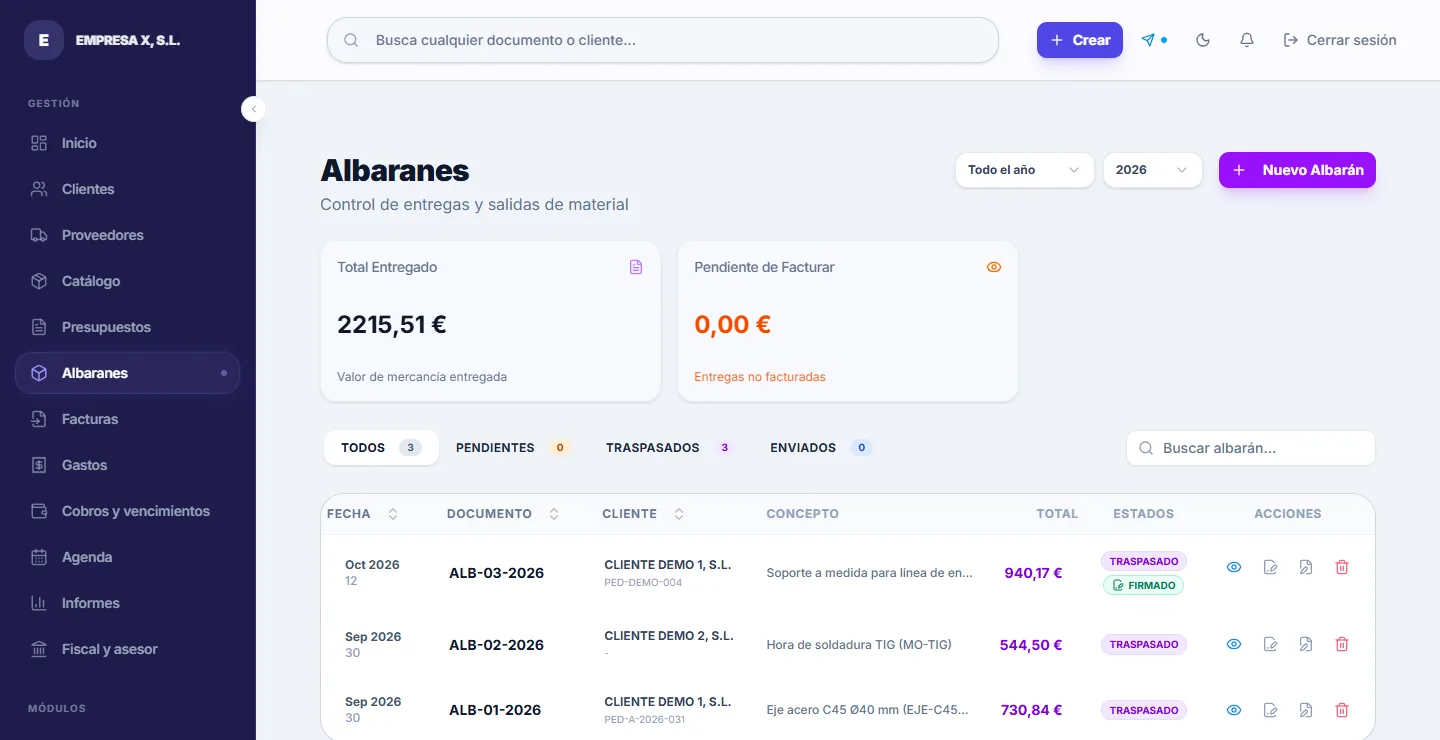Switch to the Pendientes tab
Screen dimensions: 1440x740
tap(512, 448)
